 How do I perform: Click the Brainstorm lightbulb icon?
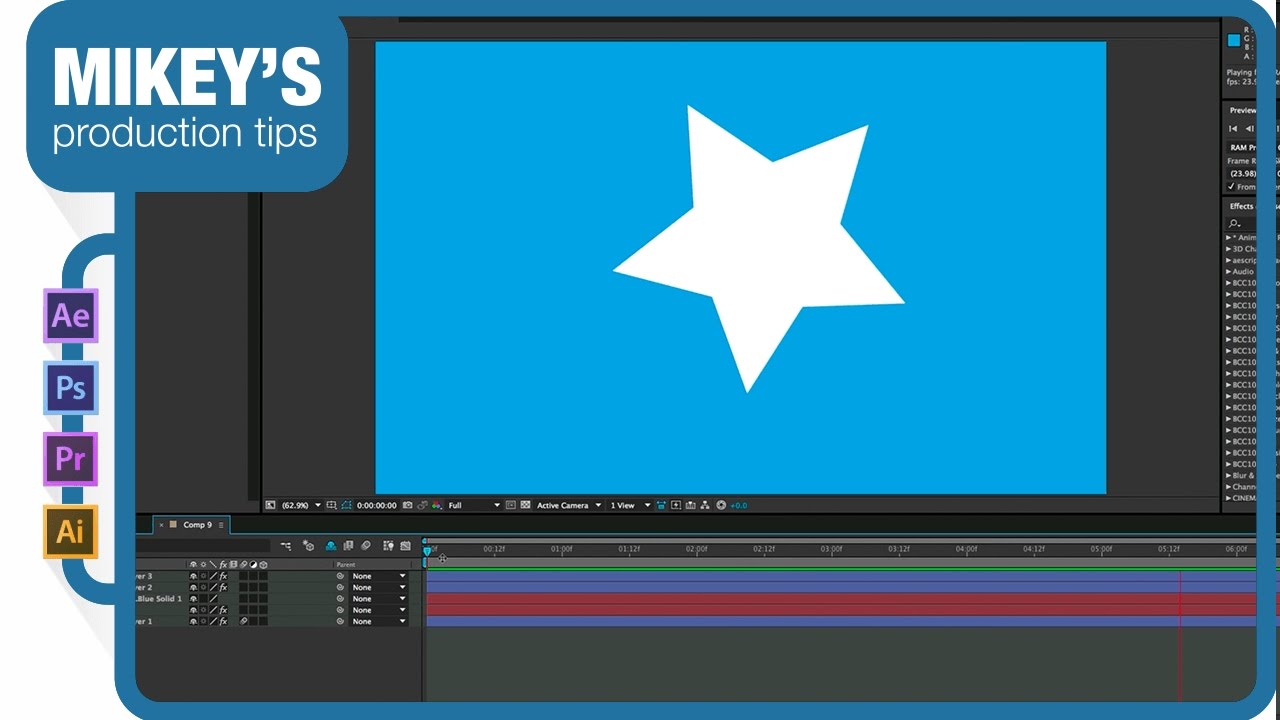[x=388, y=546]
